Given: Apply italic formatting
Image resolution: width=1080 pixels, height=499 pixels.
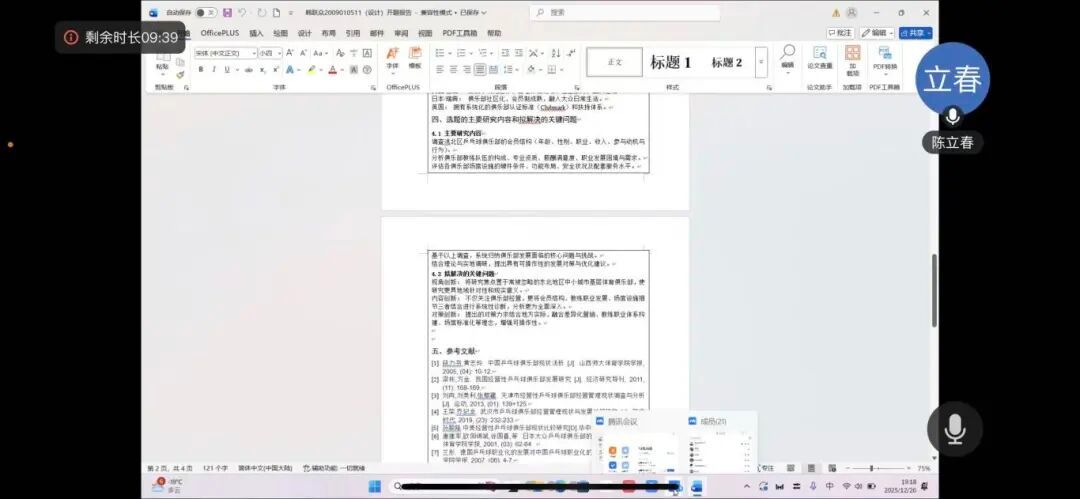Looking at the screenshot, I should [213, 69].
